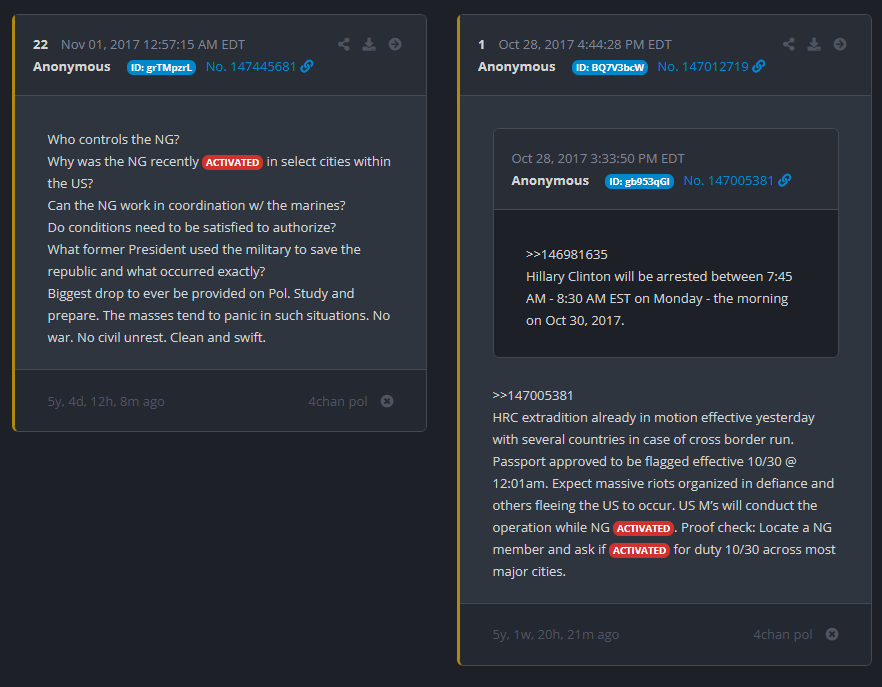The image size is (882, 687).
Task: Click share icon on post 1
Action: pyautogui.click(x=789, y=44)
